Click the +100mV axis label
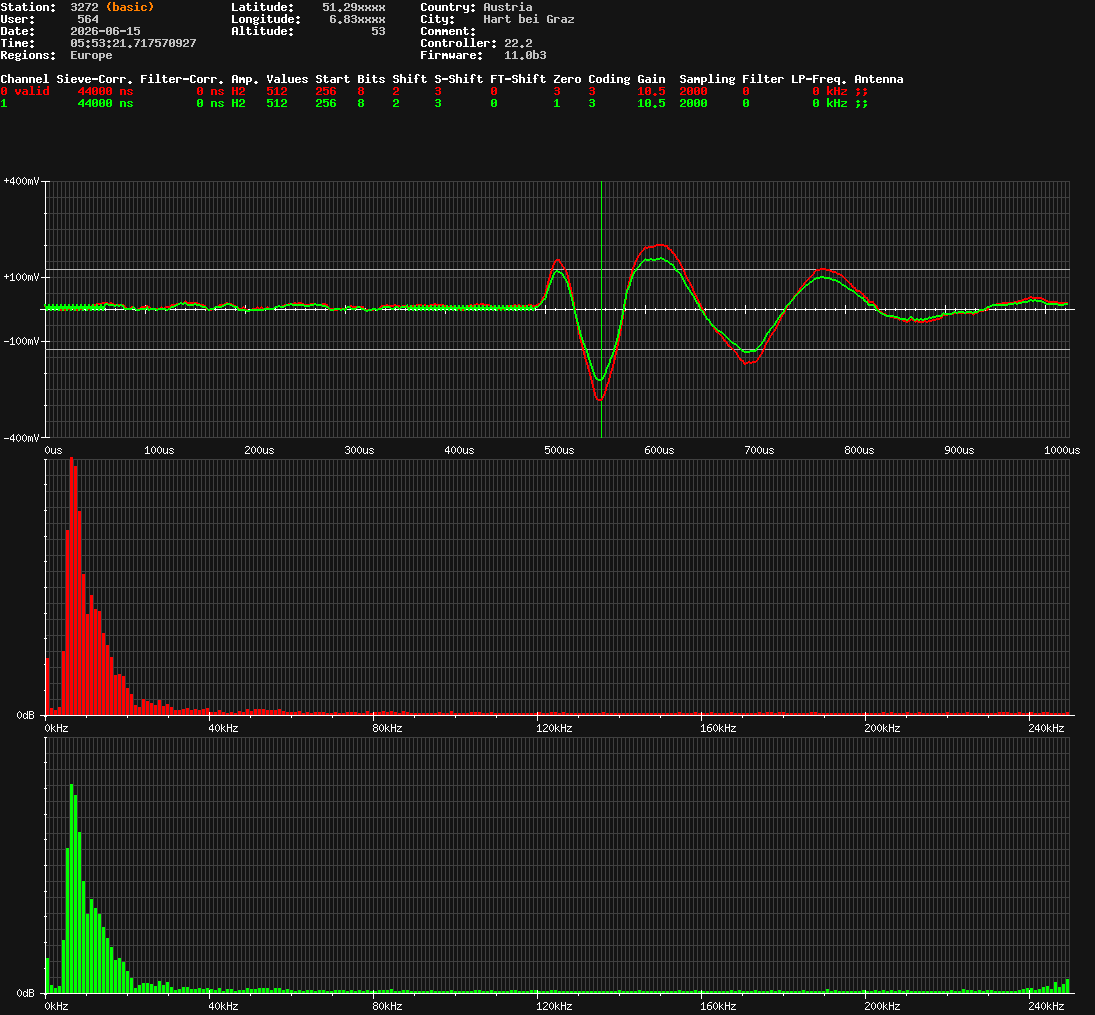This screenshot has width=1095, height=1015. (x=21, y=277)
